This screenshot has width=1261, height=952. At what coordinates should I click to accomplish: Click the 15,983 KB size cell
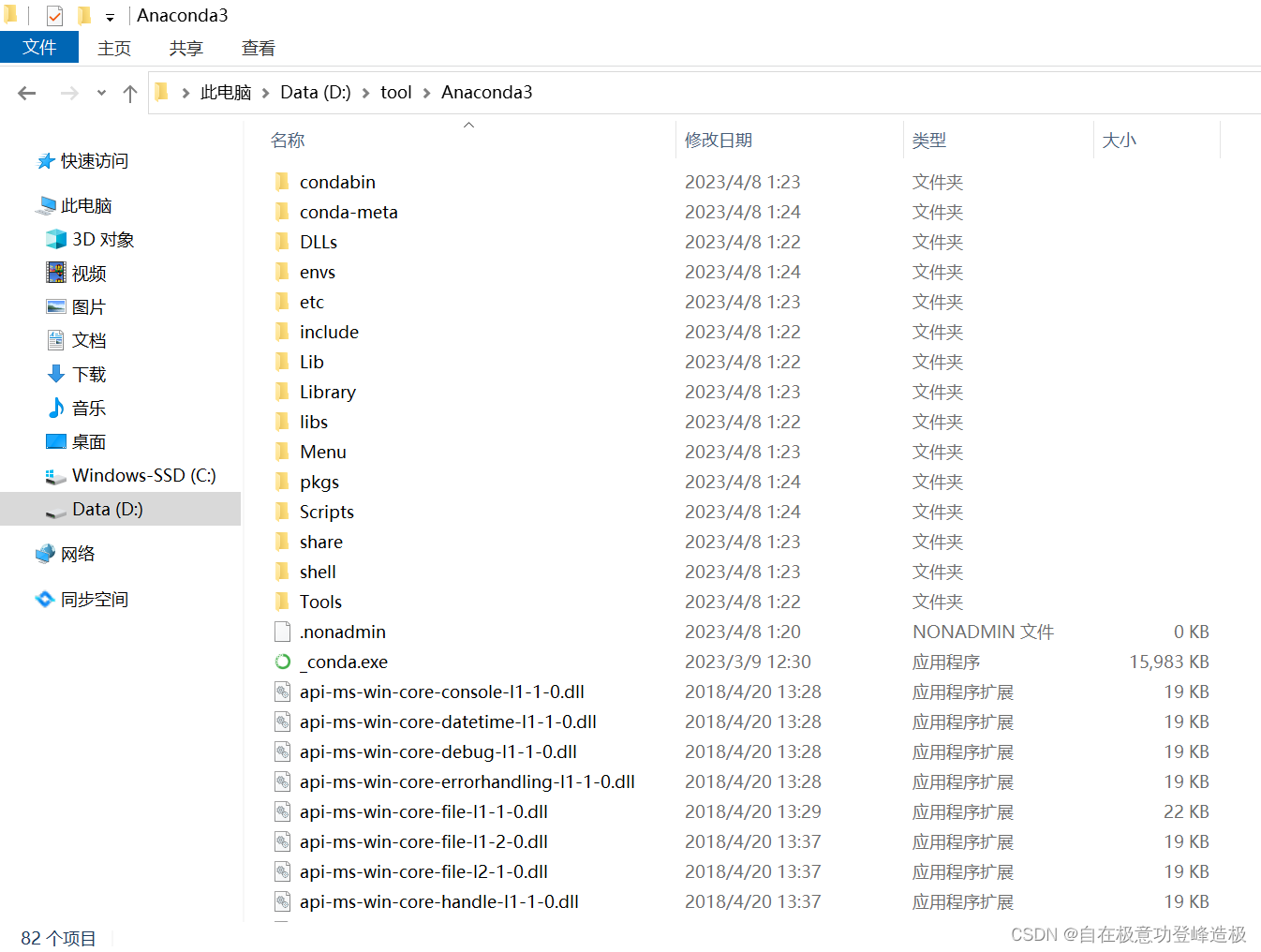click(x=1169, y=662)
